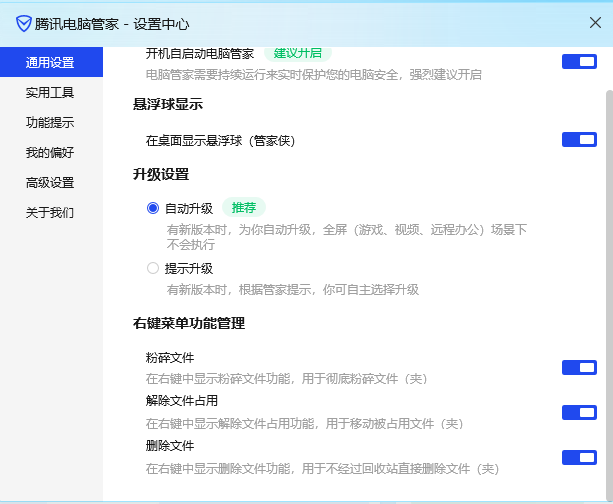Click the 升级设置 heading
613x504 pixels.
click(x=161, y=174)
